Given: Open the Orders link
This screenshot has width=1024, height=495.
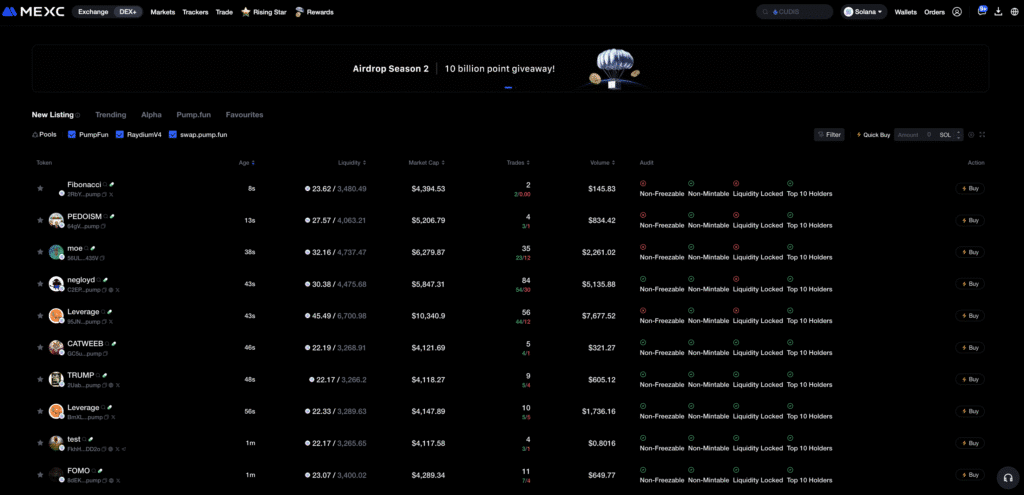Looking at the screenshot, I should coord(935,12).
